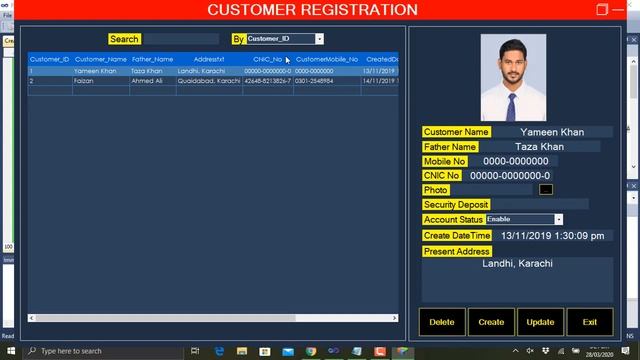The width and height of the screenshot is (640, 360).
Task: Click the Quaidabad, Karachi cell
Action: coord(209,81)
